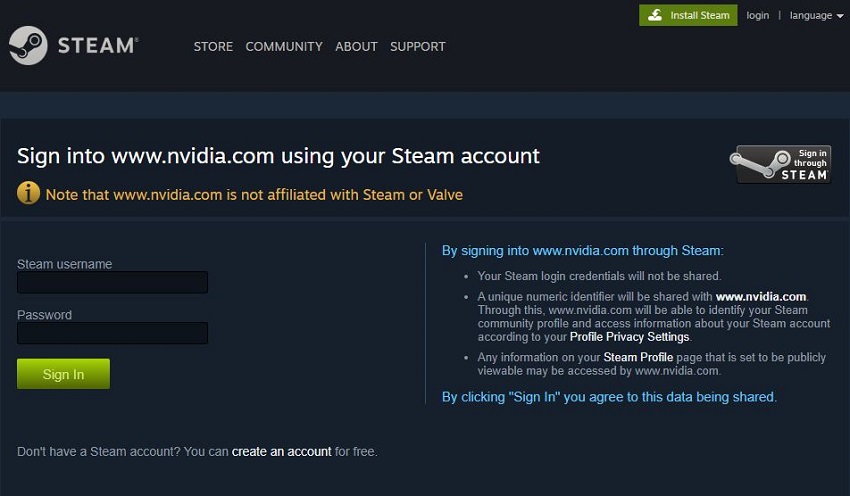Click the 'Sign in through Steam' badge
This screenshot has width=850, height=496.
click(x=783, y=165)
